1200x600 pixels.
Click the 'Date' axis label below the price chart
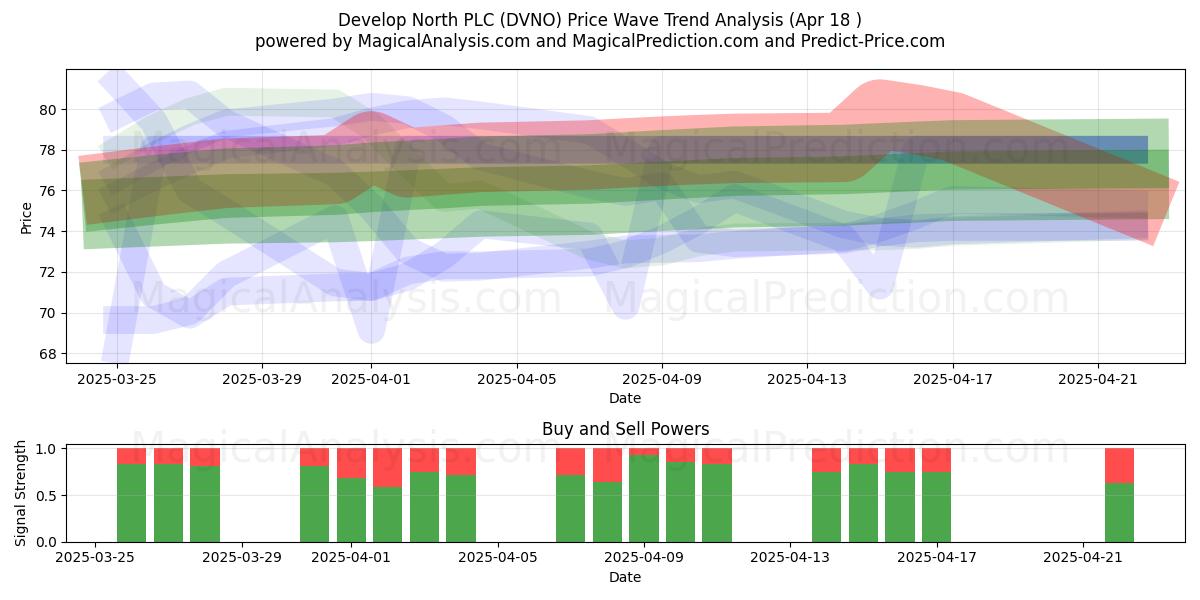(625, 398)
